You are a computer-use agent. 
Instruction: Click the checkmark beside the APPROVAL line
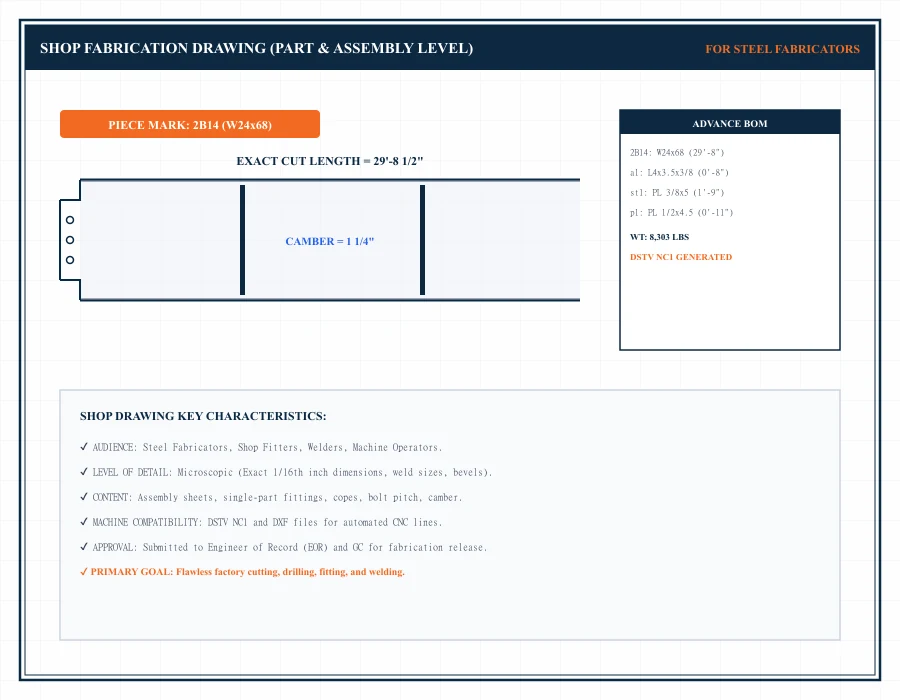(x=84, y=547)
